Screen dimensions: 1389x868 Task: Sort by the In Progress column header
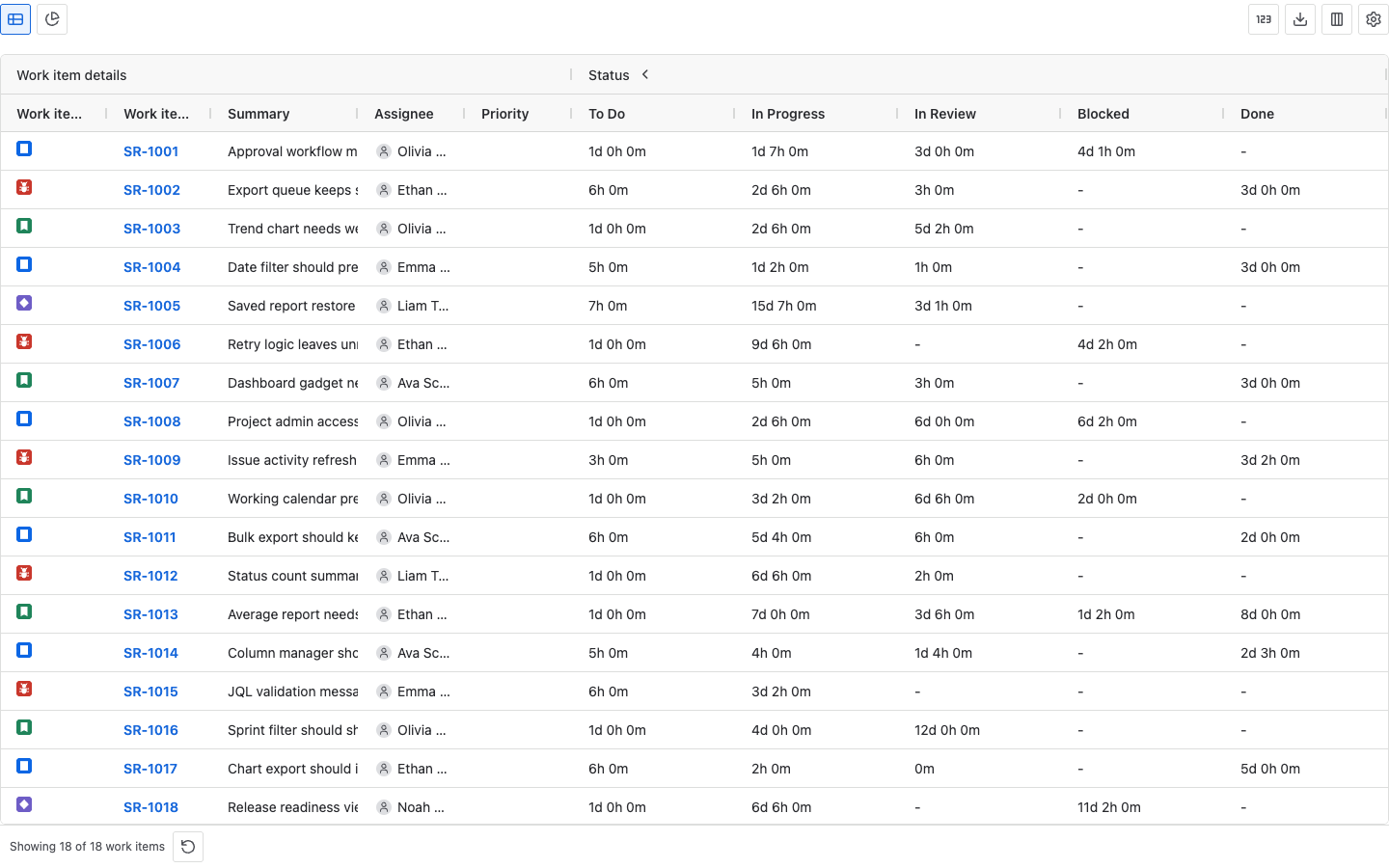point(788,114)
